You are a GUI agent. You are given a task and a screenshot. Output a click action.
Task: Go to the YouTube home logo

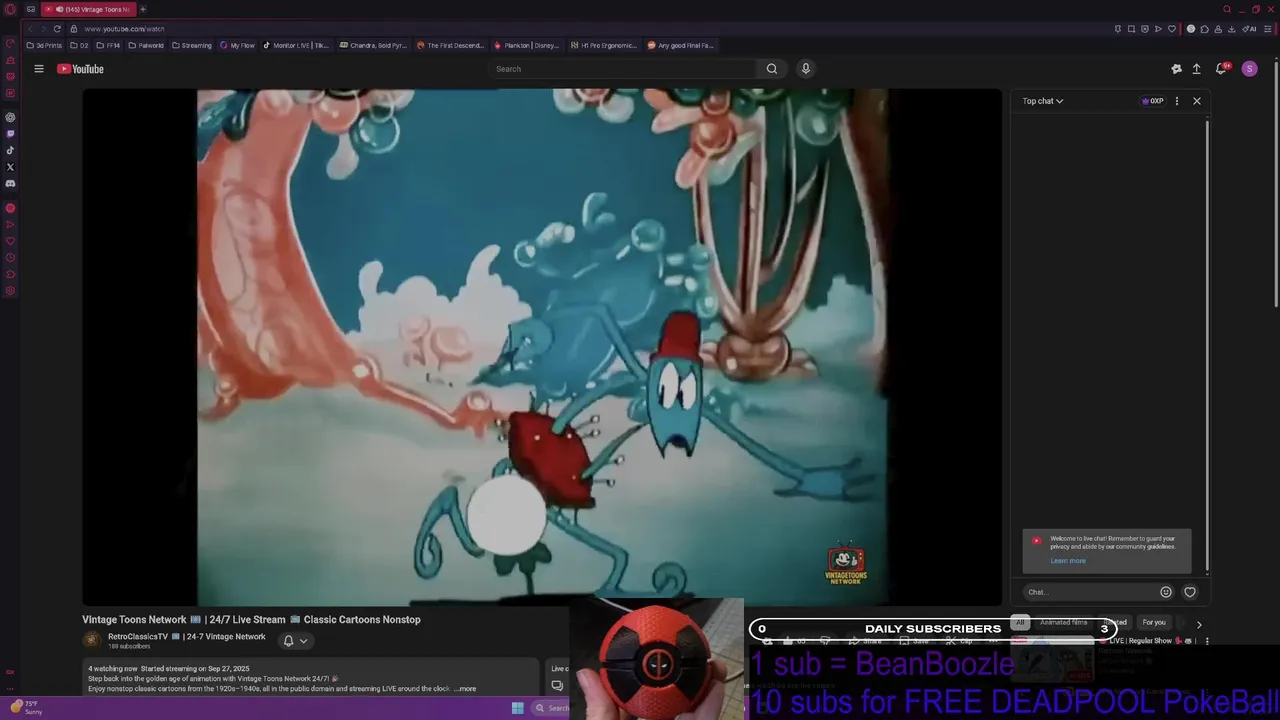pos(80,69)
